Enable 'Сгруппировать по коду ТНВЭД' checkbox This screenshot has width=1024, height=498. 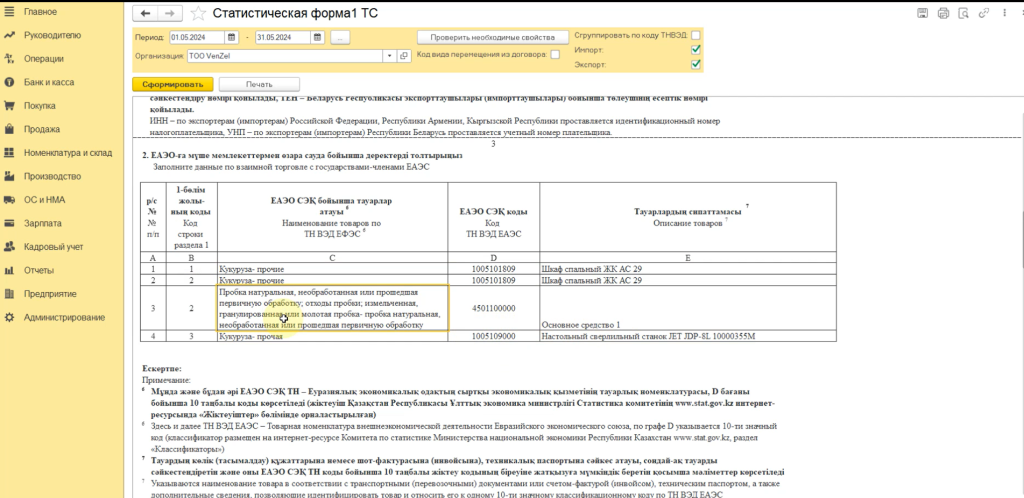[696, 35]
